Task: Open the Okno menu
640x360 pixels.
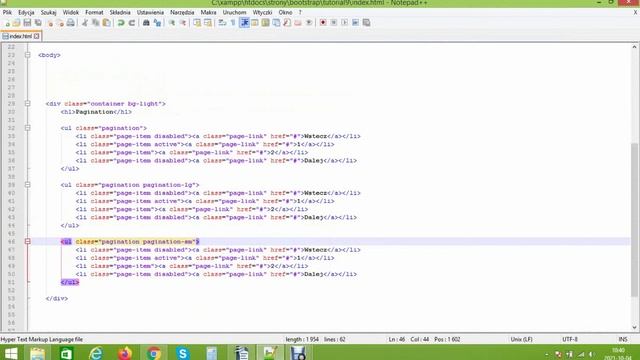Action: (x=285, y=13)
